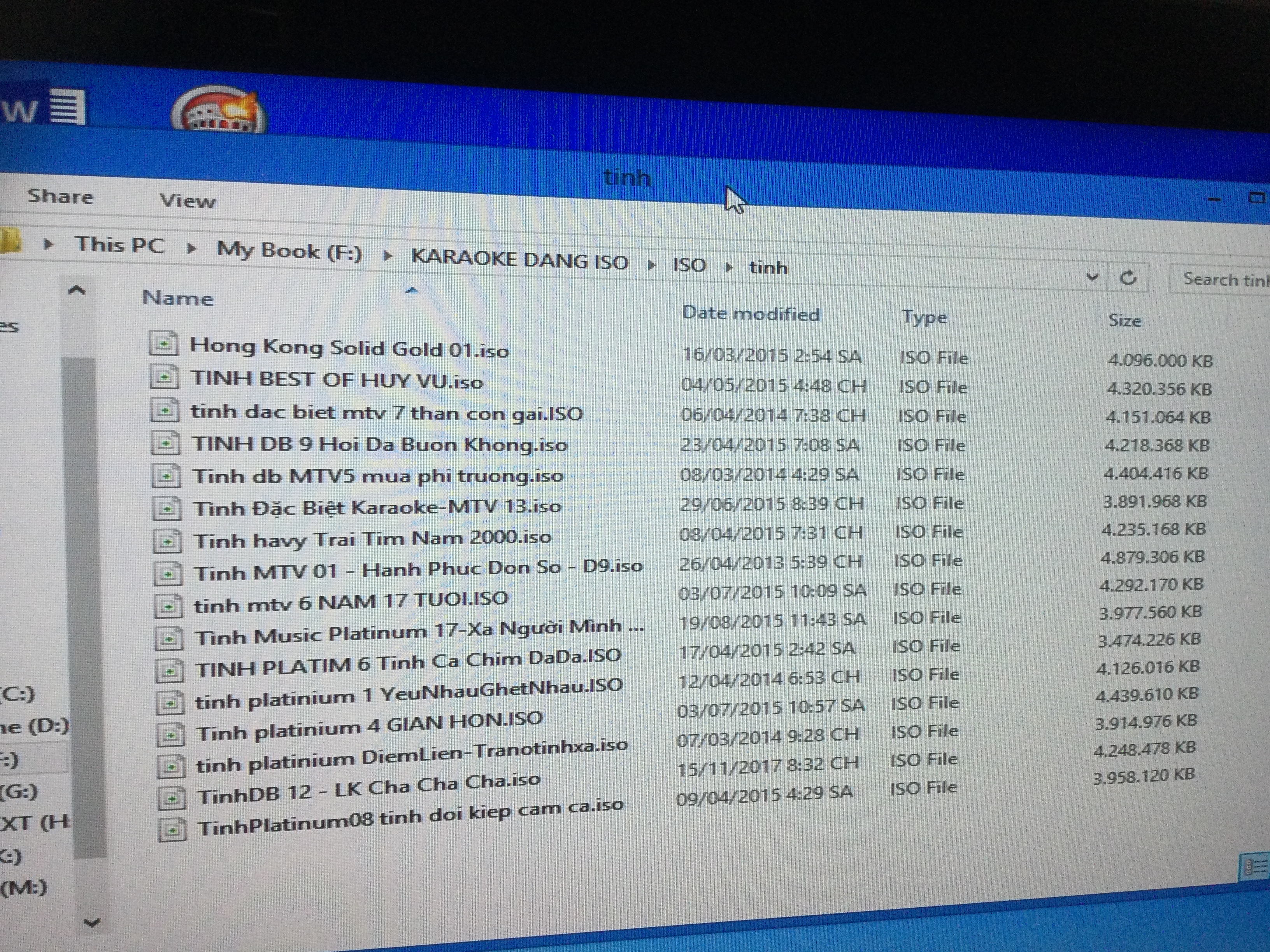Go to This PC in breadcrumb
This screenshot has height=952, width=1270.
pos(120,245)
